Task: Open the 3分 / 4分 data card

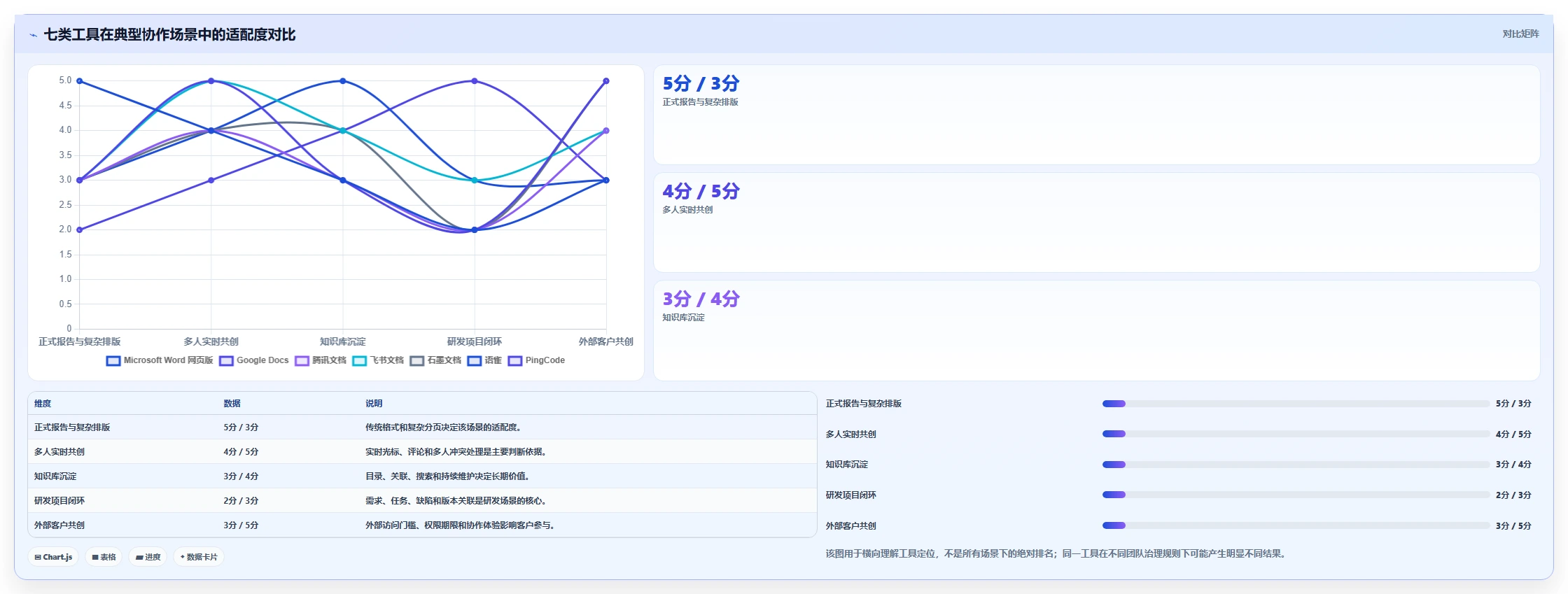Action: point(1096,330)
